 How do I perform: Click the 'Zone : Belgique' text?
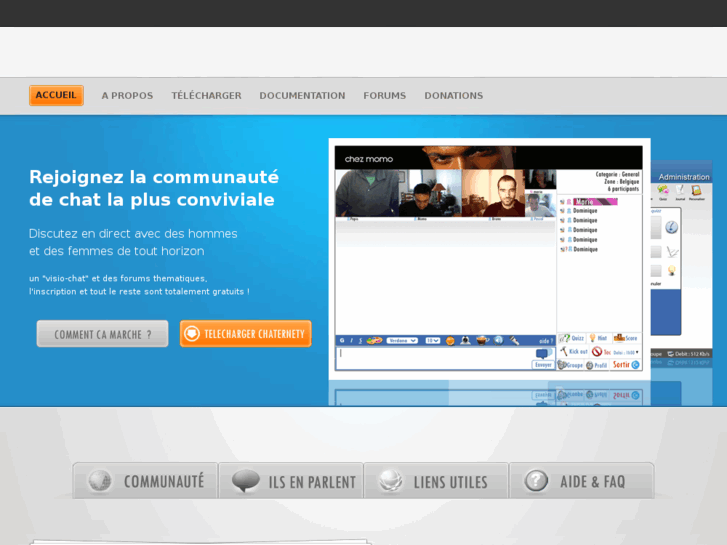tap(621, 182)
